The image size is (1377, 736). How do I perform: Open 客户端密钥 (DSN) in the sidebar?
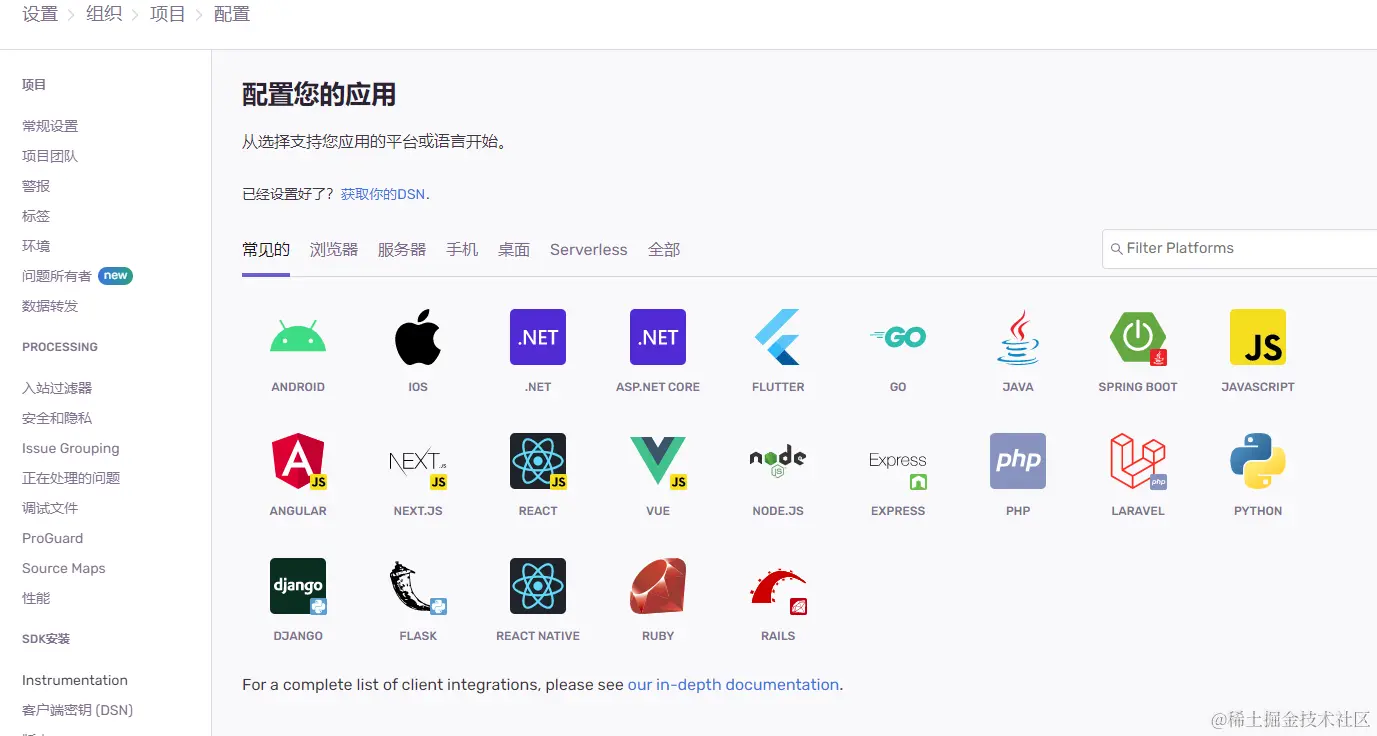coord(78,710)
